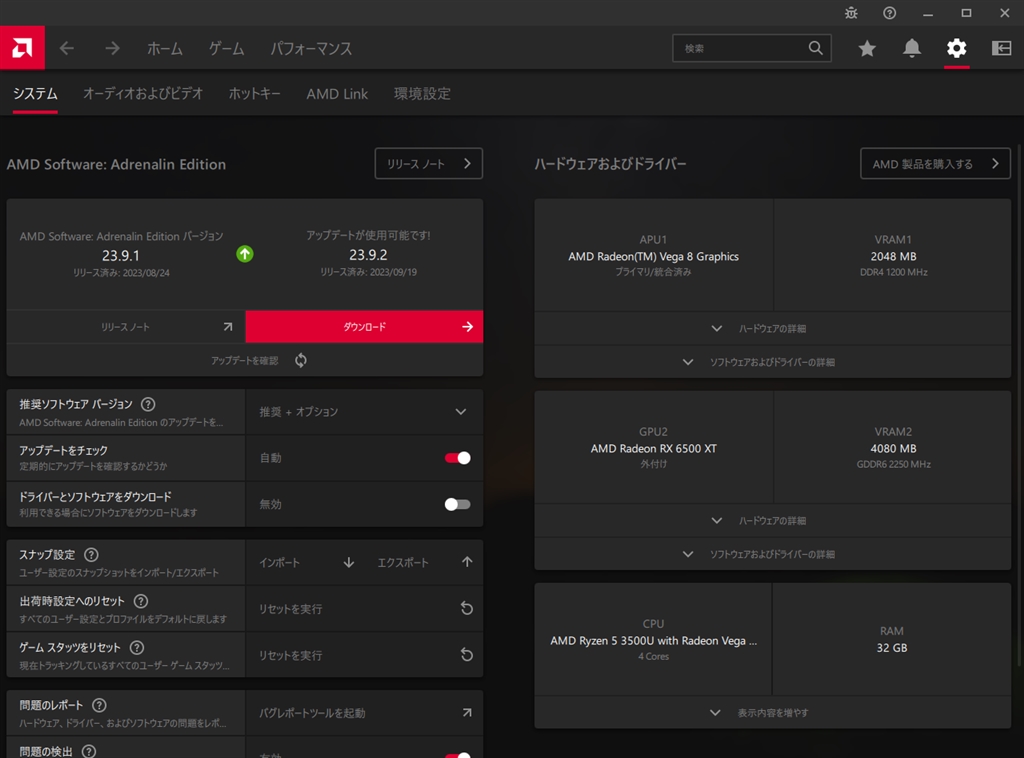Click the バグレポートツールを起動 label
Screen dimensions: 1024x758
[312, 713]
